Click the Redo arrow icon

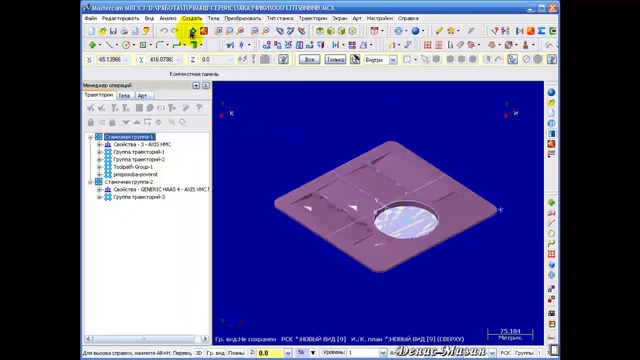tap(175, 31)
